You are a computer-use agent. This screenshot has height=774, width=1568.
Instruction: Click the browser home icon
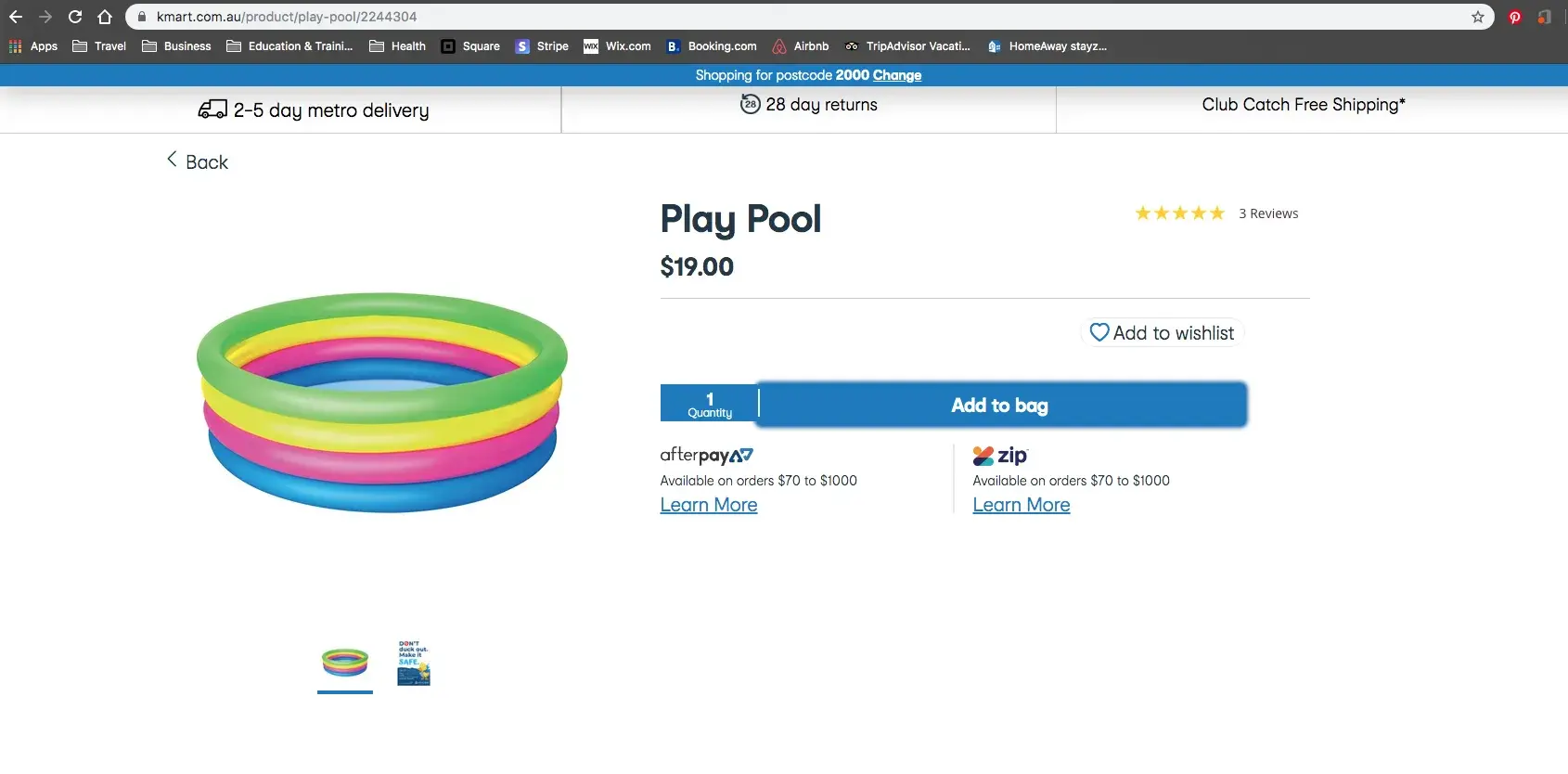tap(105, 17)
